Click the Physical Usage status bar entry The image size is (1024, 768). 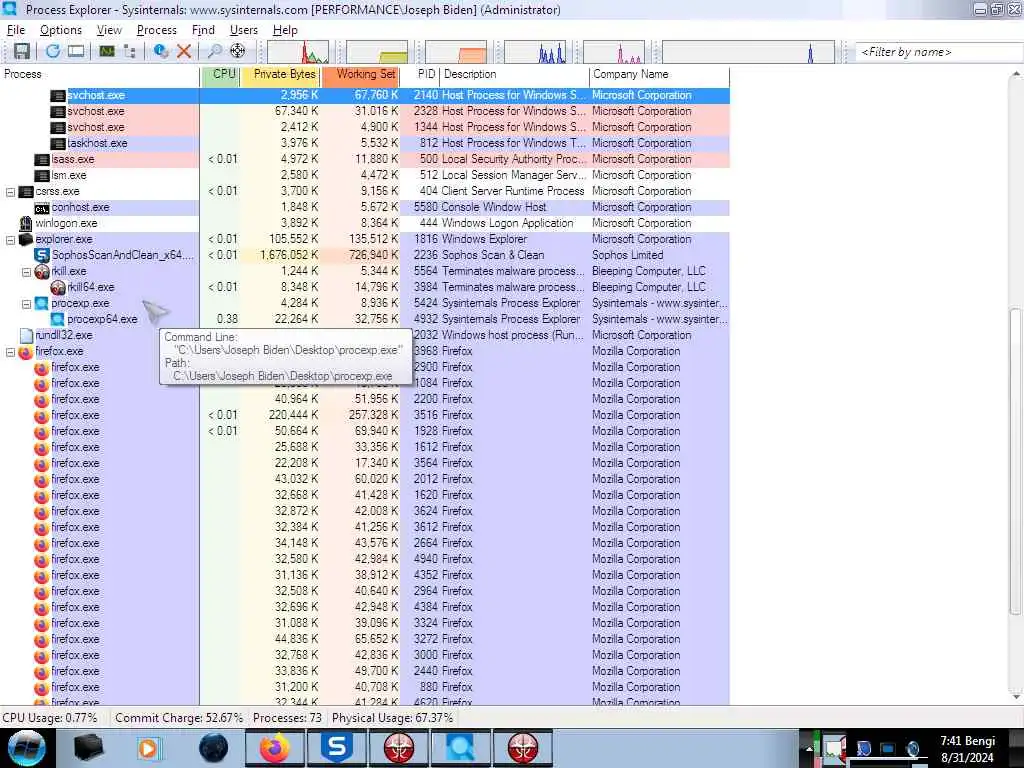(392, 718)
